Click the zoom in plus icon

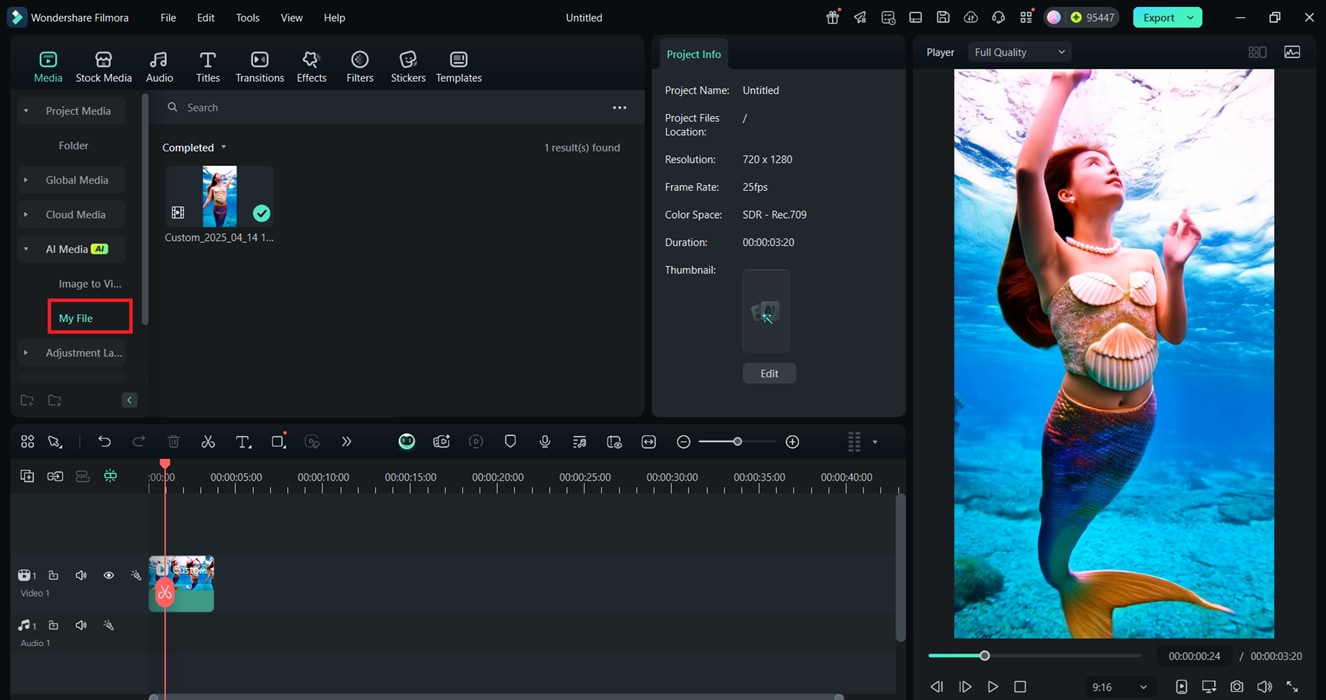792,441
